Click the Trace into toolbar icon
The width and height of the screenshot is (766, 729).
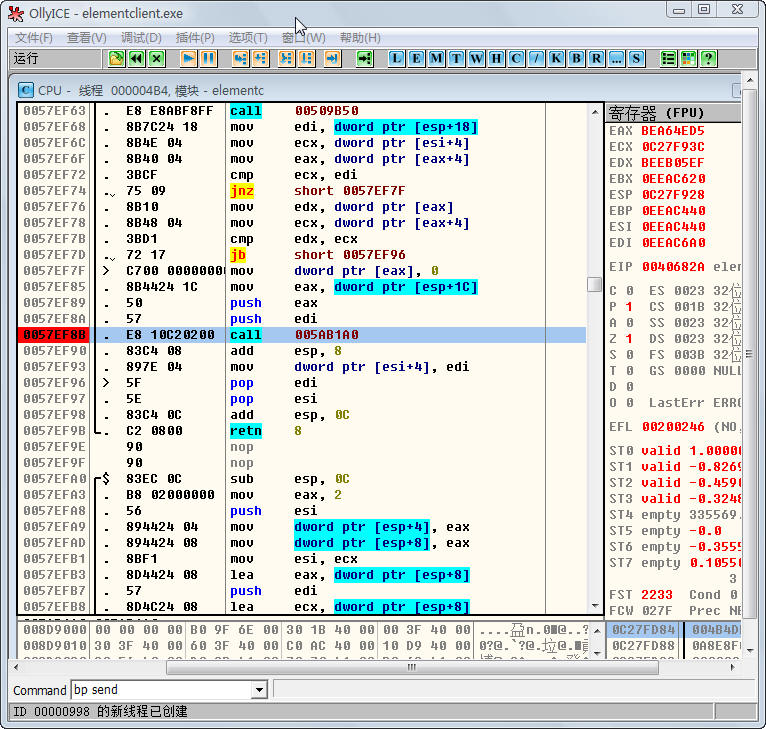286,59
